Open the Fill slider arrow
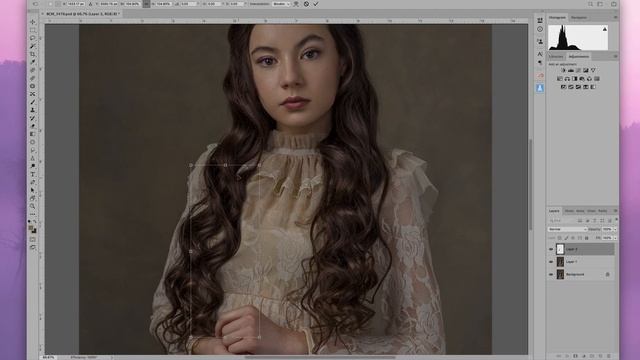This screenshot has height=360, width=640. [615, 238]
